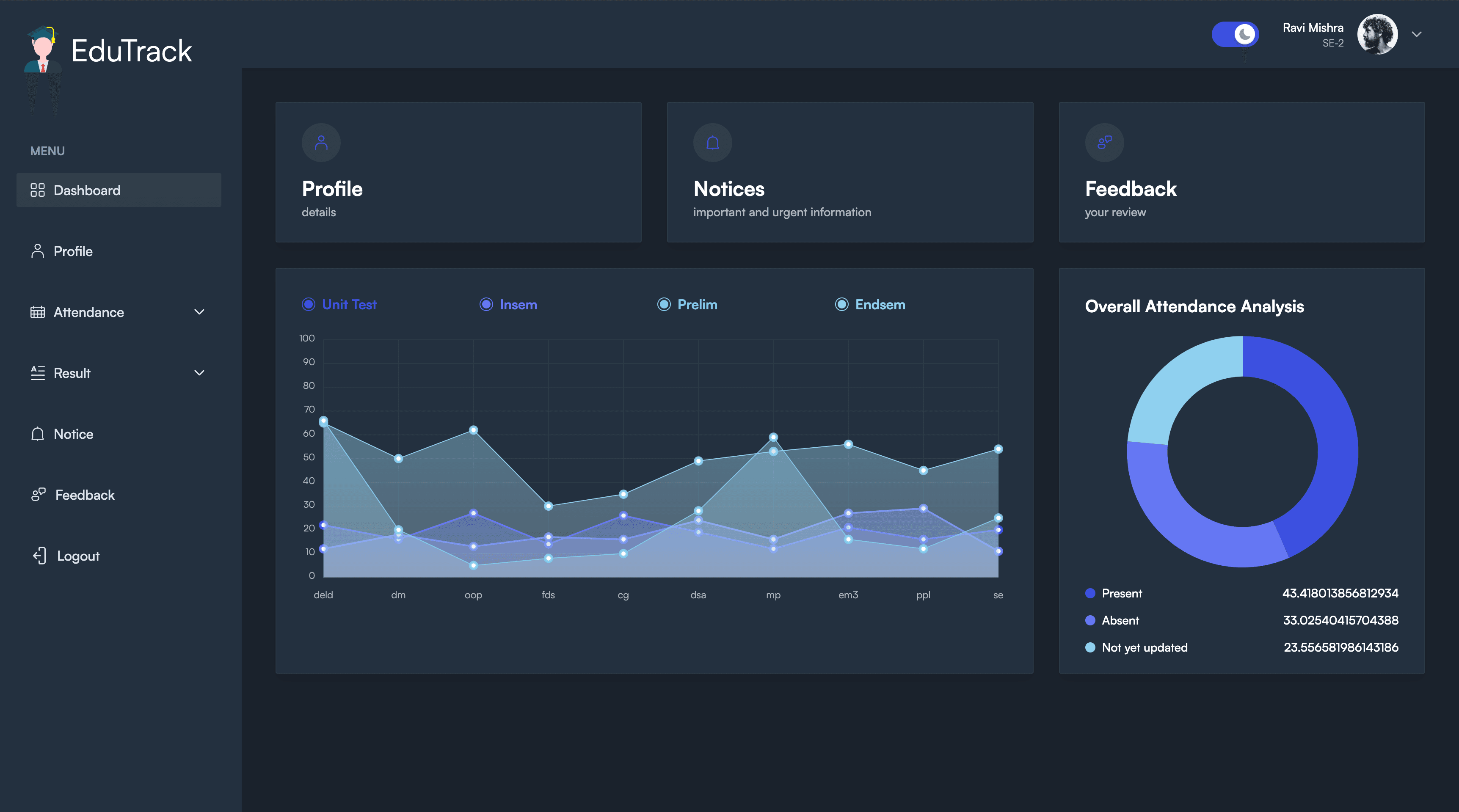The image size is (1459, 812).
Task: Toggle the Unit Test series marker
Action: pos(309,305)
